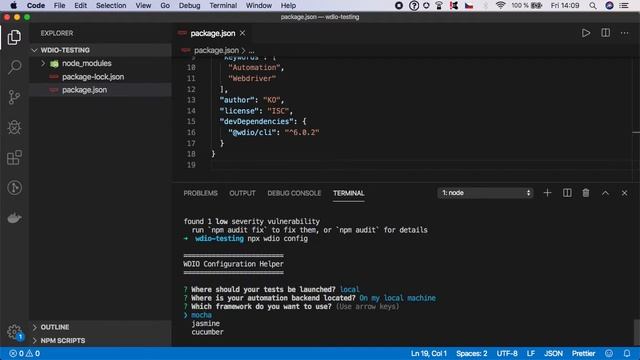Click package.json in the breadcrumb

[216, 50]
